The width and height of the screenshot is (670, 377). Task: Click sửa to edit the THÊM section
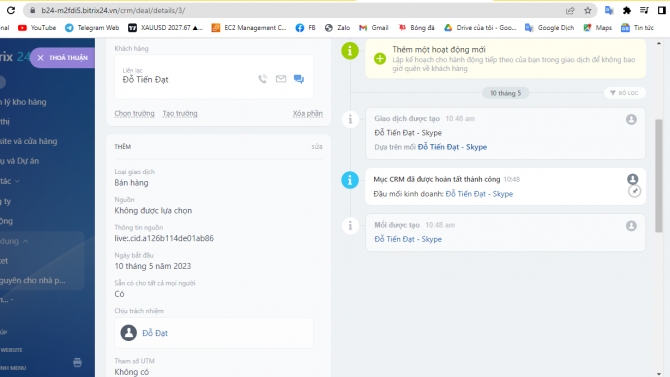(317, 147)
